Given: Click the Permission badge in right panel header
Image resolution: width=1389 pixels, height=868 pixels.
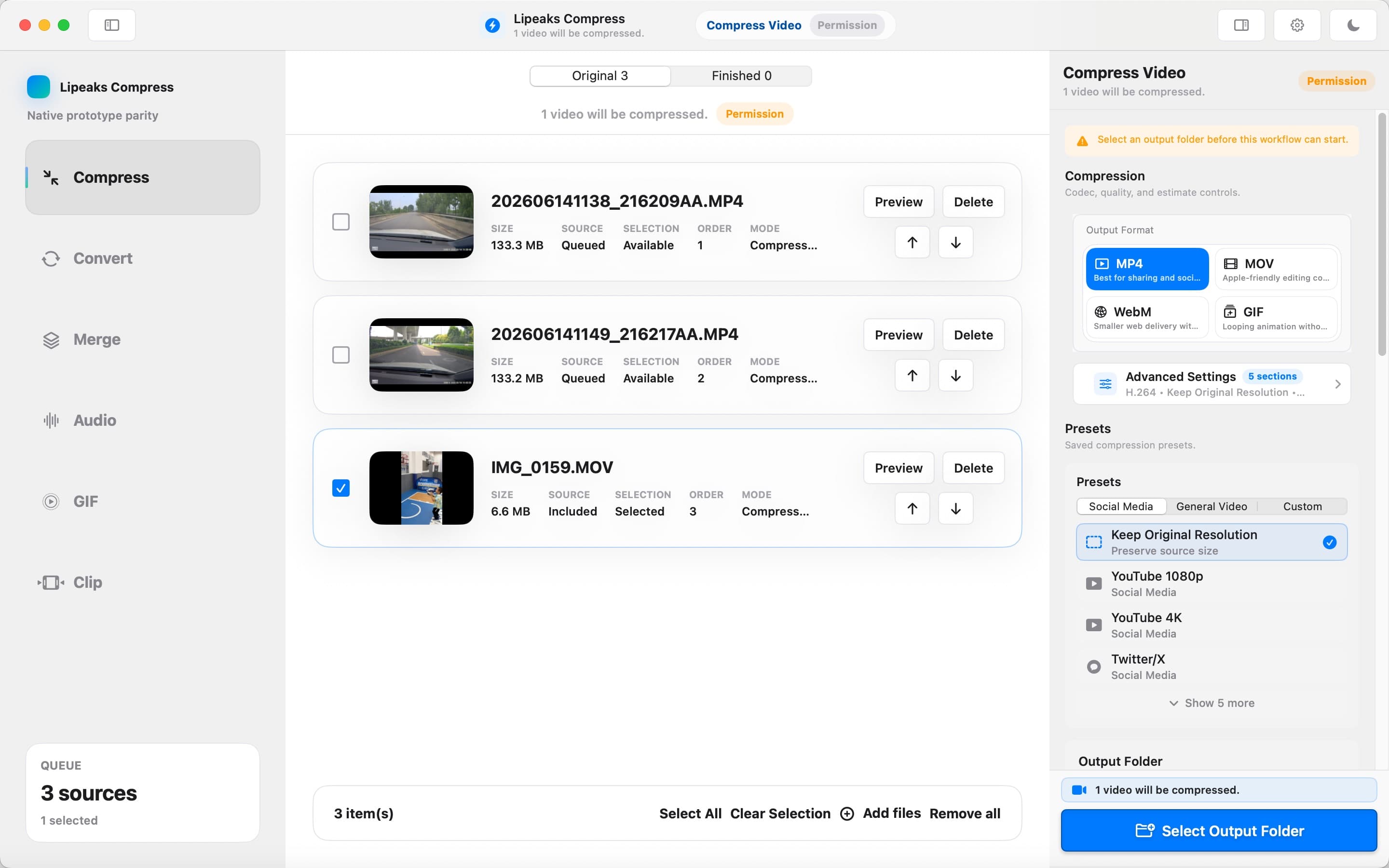Looking at the screenshot, I should pyautogui.click(x=1336, y=81).
